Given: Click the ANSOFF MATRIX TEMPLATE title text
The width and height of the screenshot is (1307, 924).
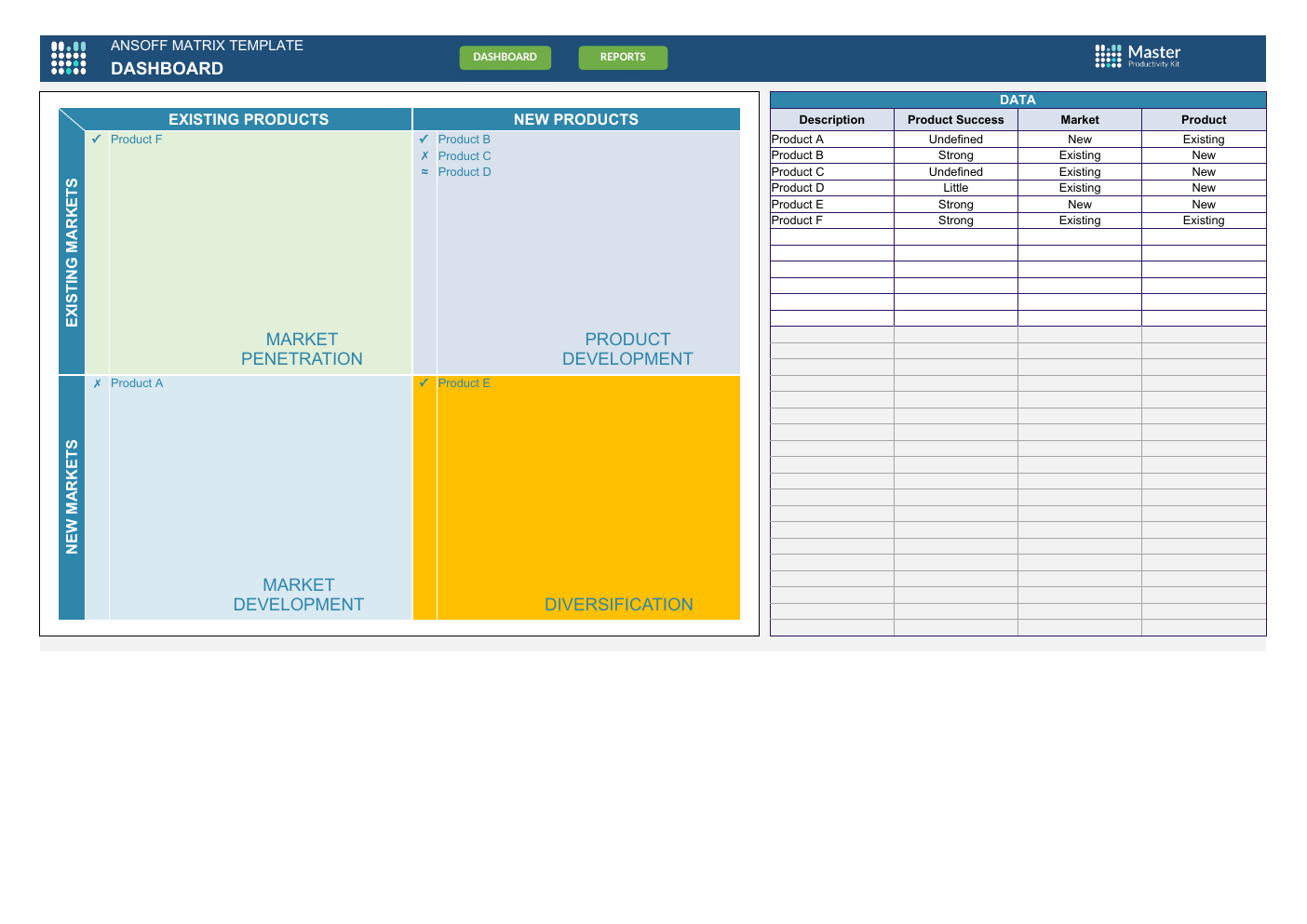Looking at the screenshot, I should [x=207, y=46].
